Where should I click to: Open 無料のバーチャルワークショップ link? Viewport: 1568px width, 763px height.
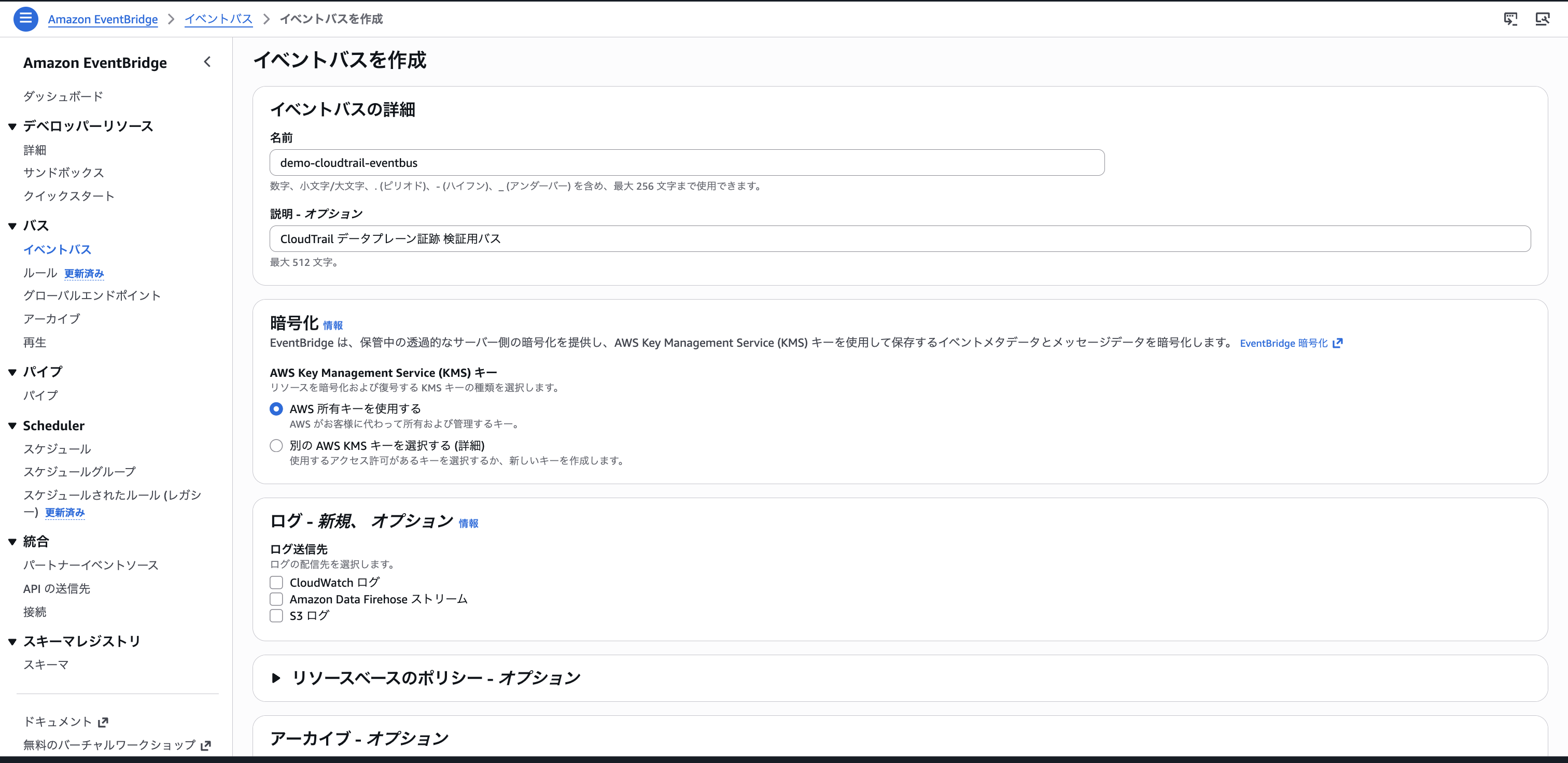(x=109, y=745)
